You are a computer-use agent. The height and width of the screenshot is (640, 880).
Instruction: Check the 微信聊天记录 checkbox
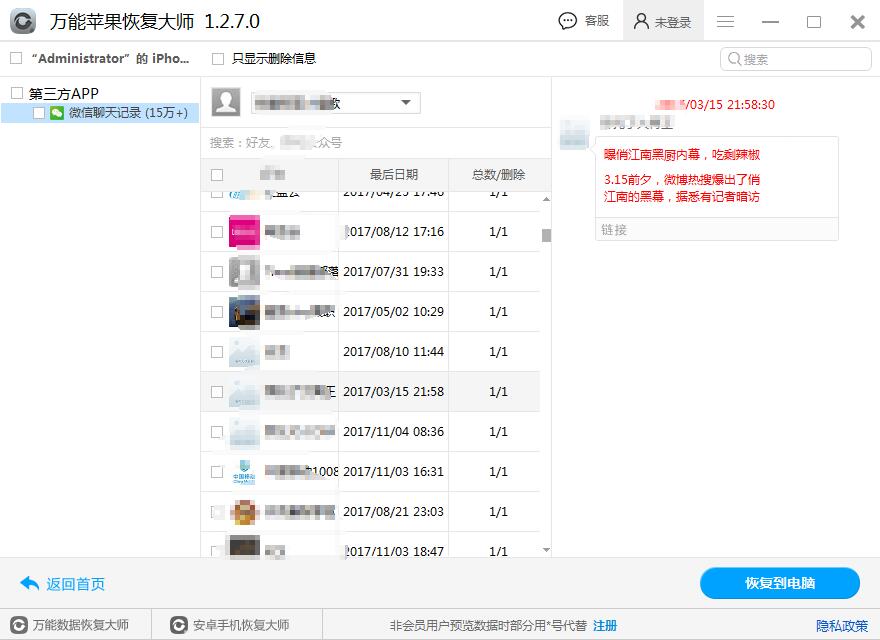pos(39,113)
